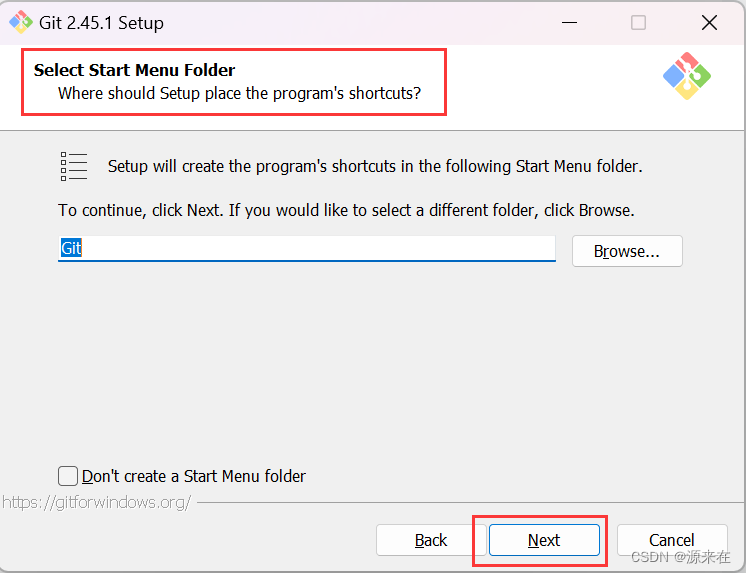Open the Browse... folder picker
The height and width of the screenshot is (573, 746).
(x=627, y=251)
